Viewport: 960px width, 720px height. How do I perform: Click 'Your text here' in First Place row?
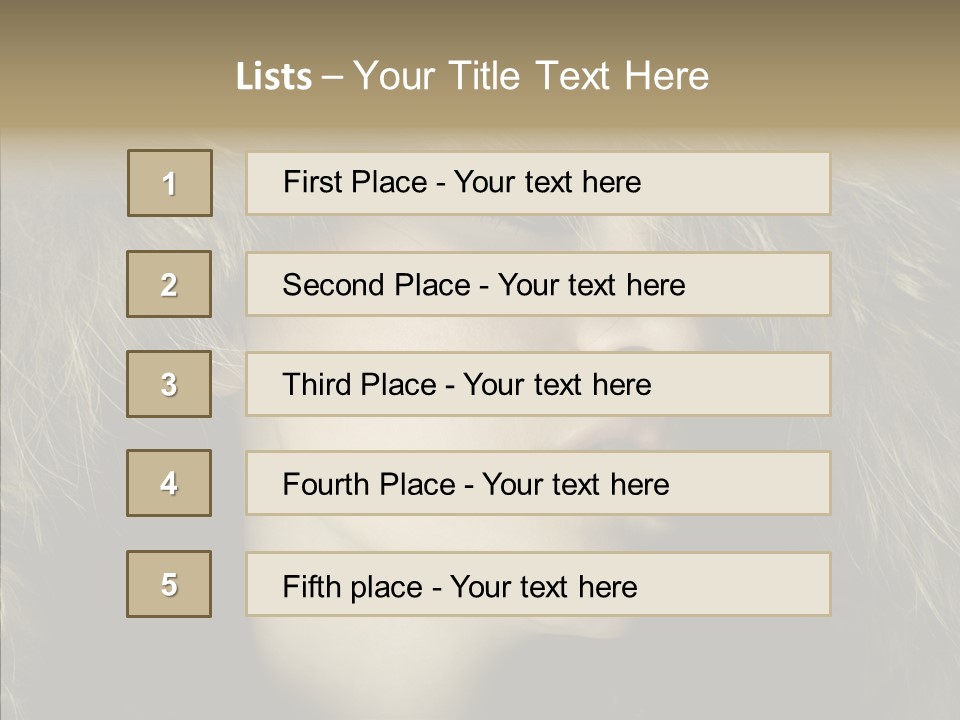coord(547,182)
